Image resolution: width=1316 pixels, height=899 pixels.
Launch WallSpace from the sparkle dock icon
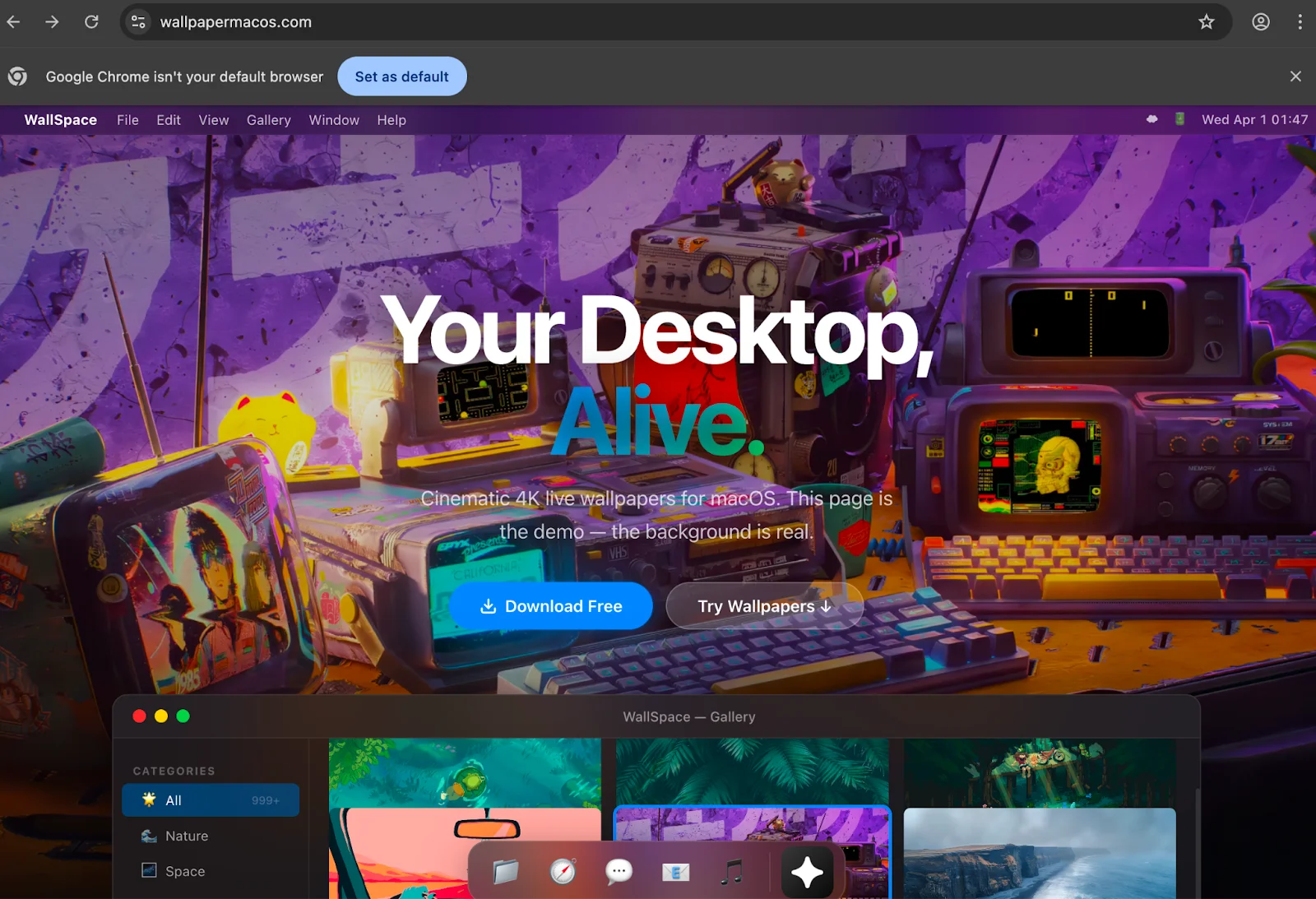pyautogui.click(x=808, y=872)
